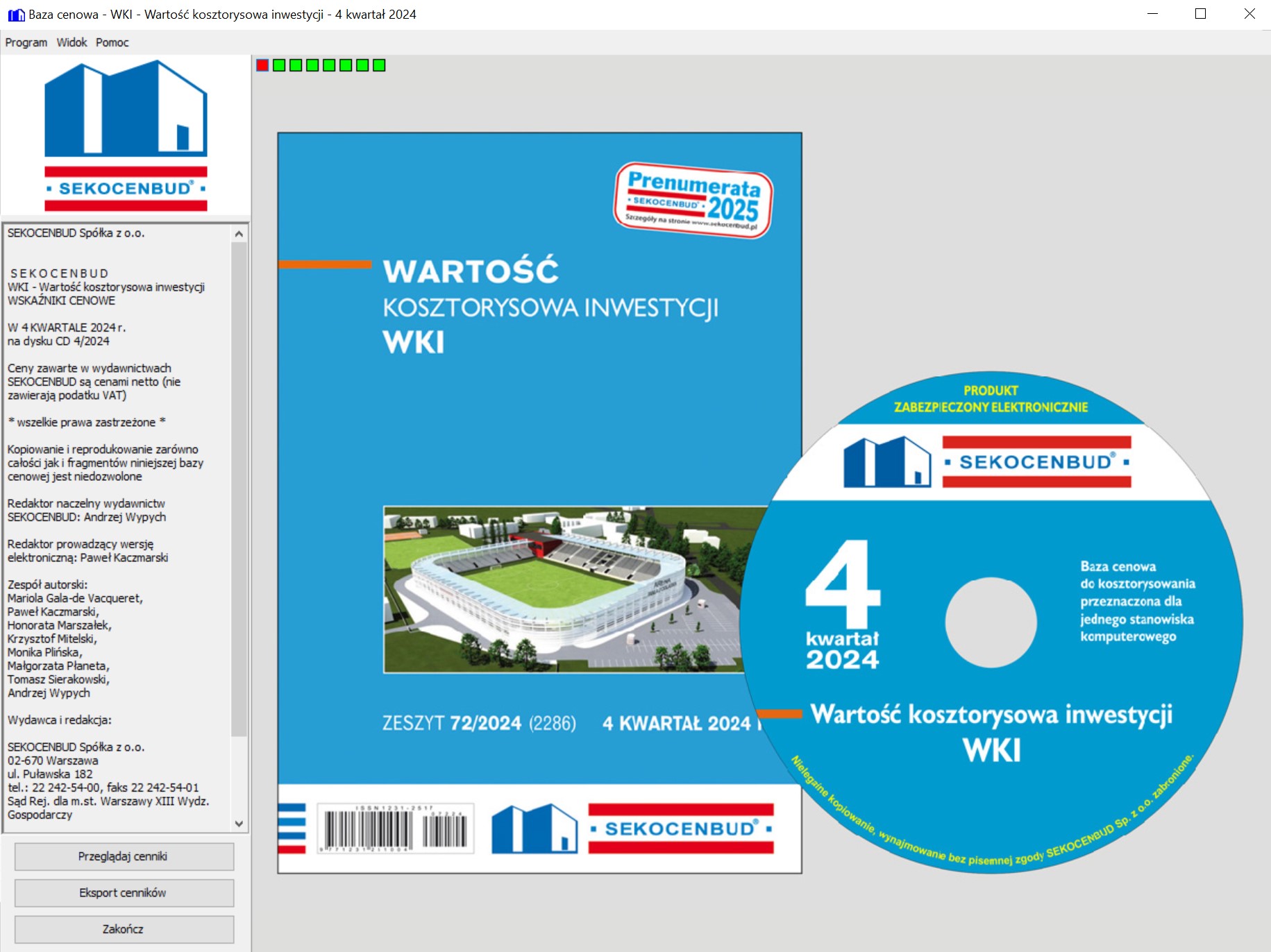Click the Przeglądaj cenniki button
The width and height of the screenshot is (1271, 952).
(x=124, y=856)
